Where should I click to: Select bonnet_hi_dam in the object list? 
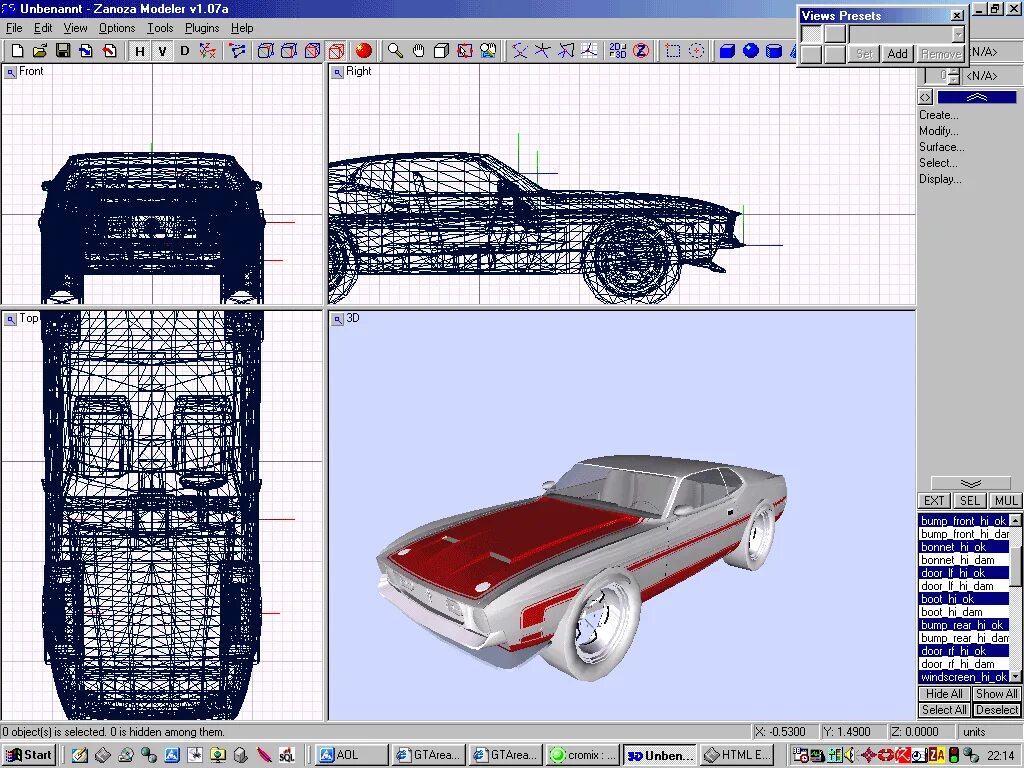pyautogui.click(x=963, y=560)
